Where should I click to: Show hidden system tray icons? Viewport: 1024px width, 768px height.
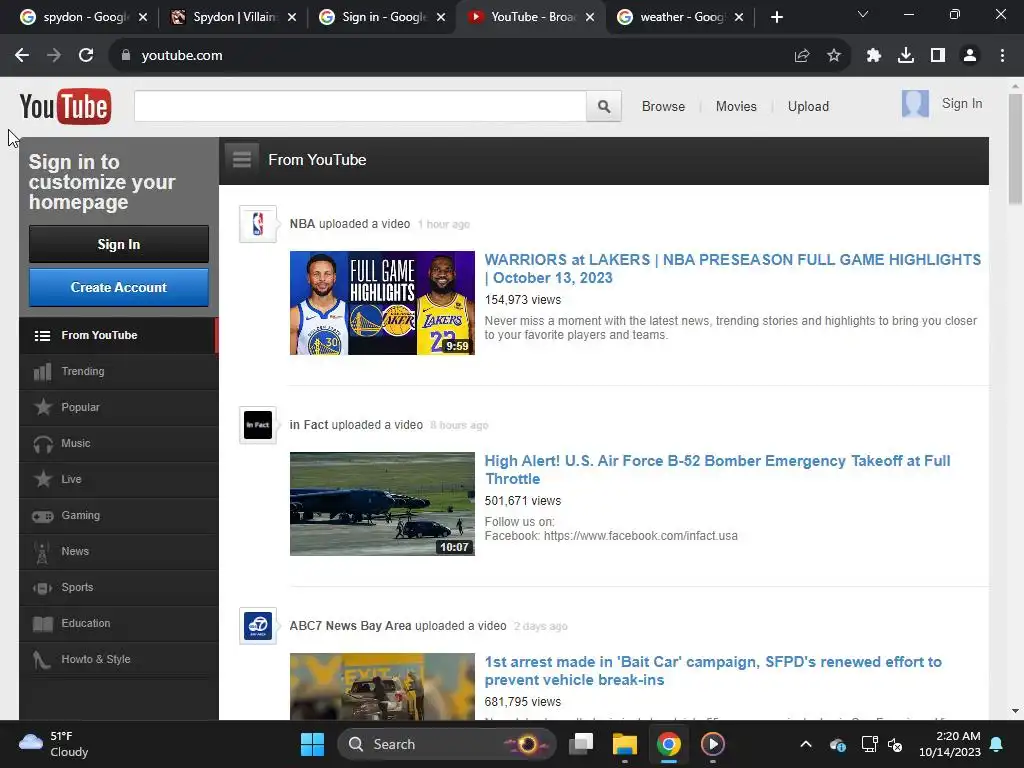[x=806, y=744]
